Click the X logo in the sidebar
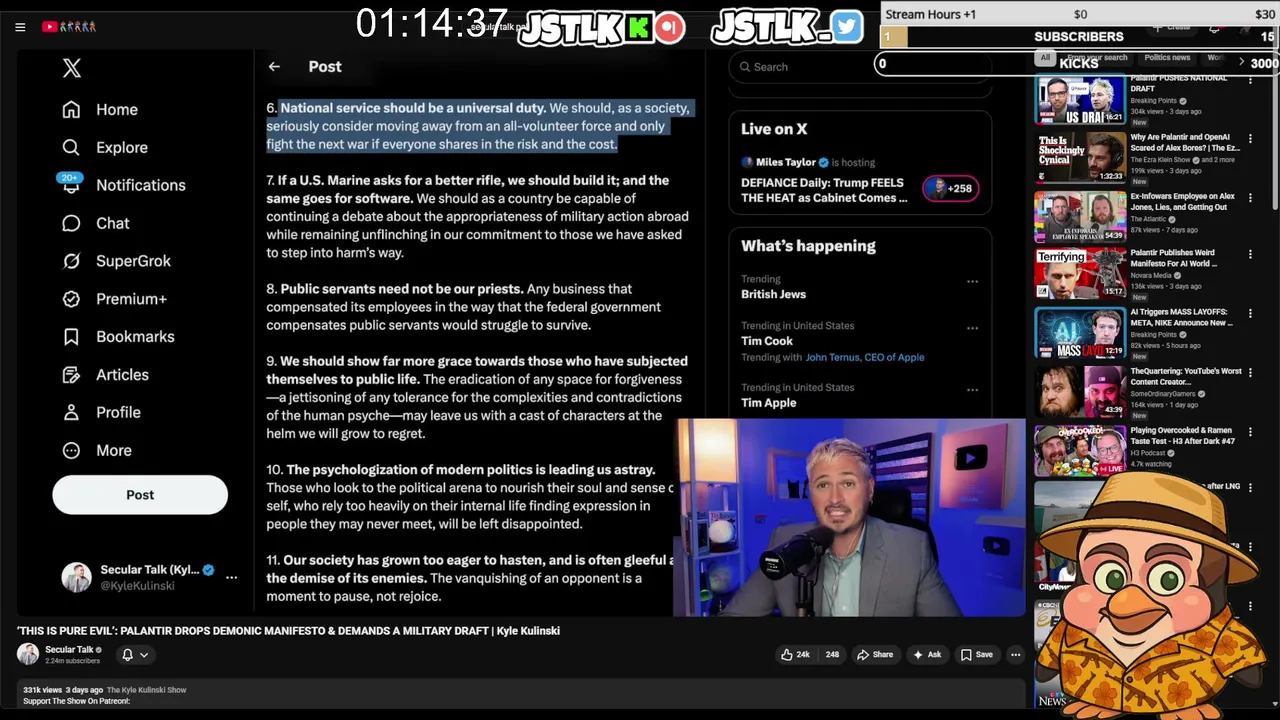The image size is (1280, 720). tap(72, 68)
